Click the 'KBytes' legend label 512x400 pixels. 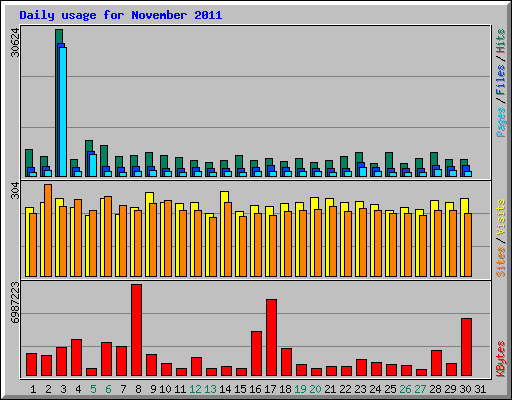tap(501, 359)
